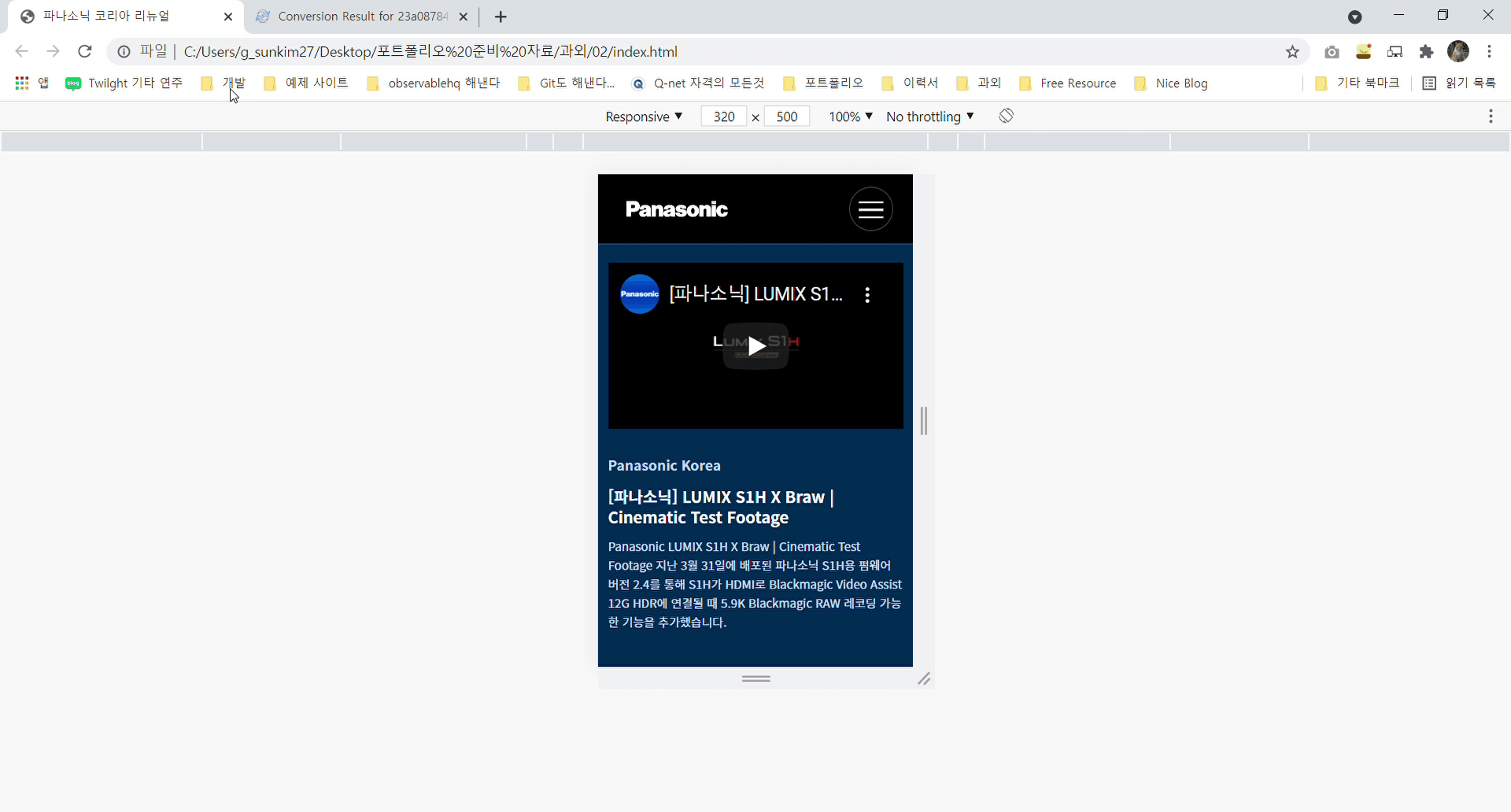
Task: Open the tab search dropdown arrow
Action: [1354, 17]
